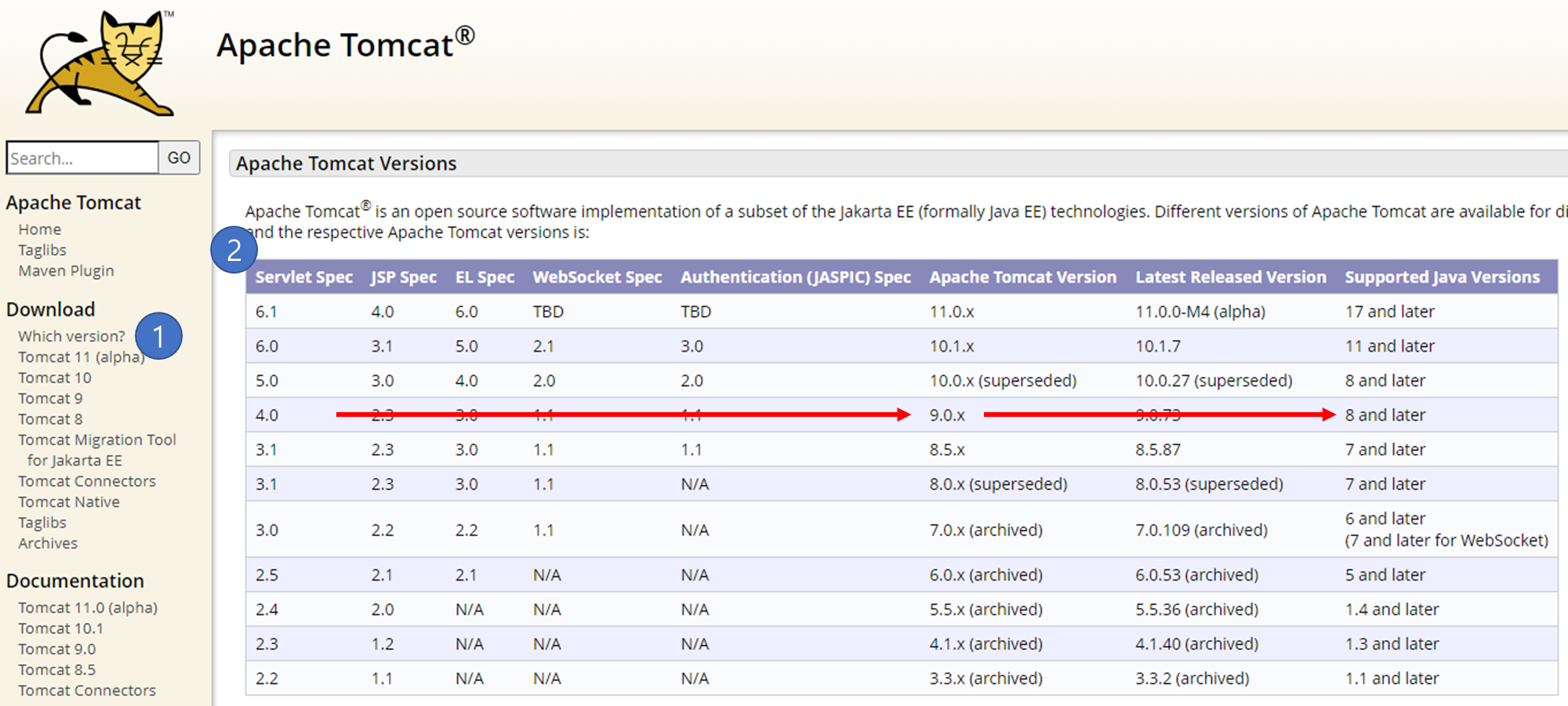Open Taglibs link under Download
1568x706 pixels.
coord(42,523)
